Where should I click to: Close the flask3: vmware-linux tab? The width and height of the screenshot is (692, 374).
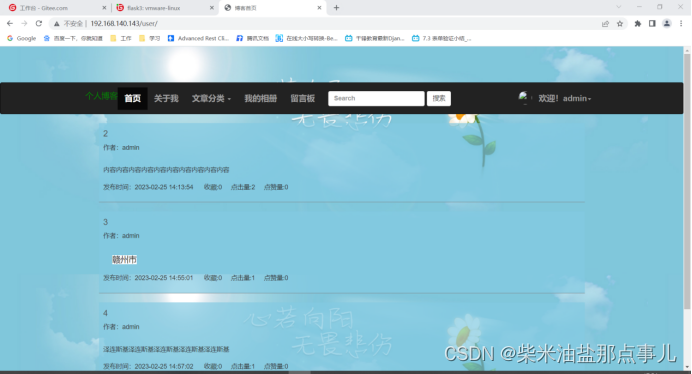211,8
